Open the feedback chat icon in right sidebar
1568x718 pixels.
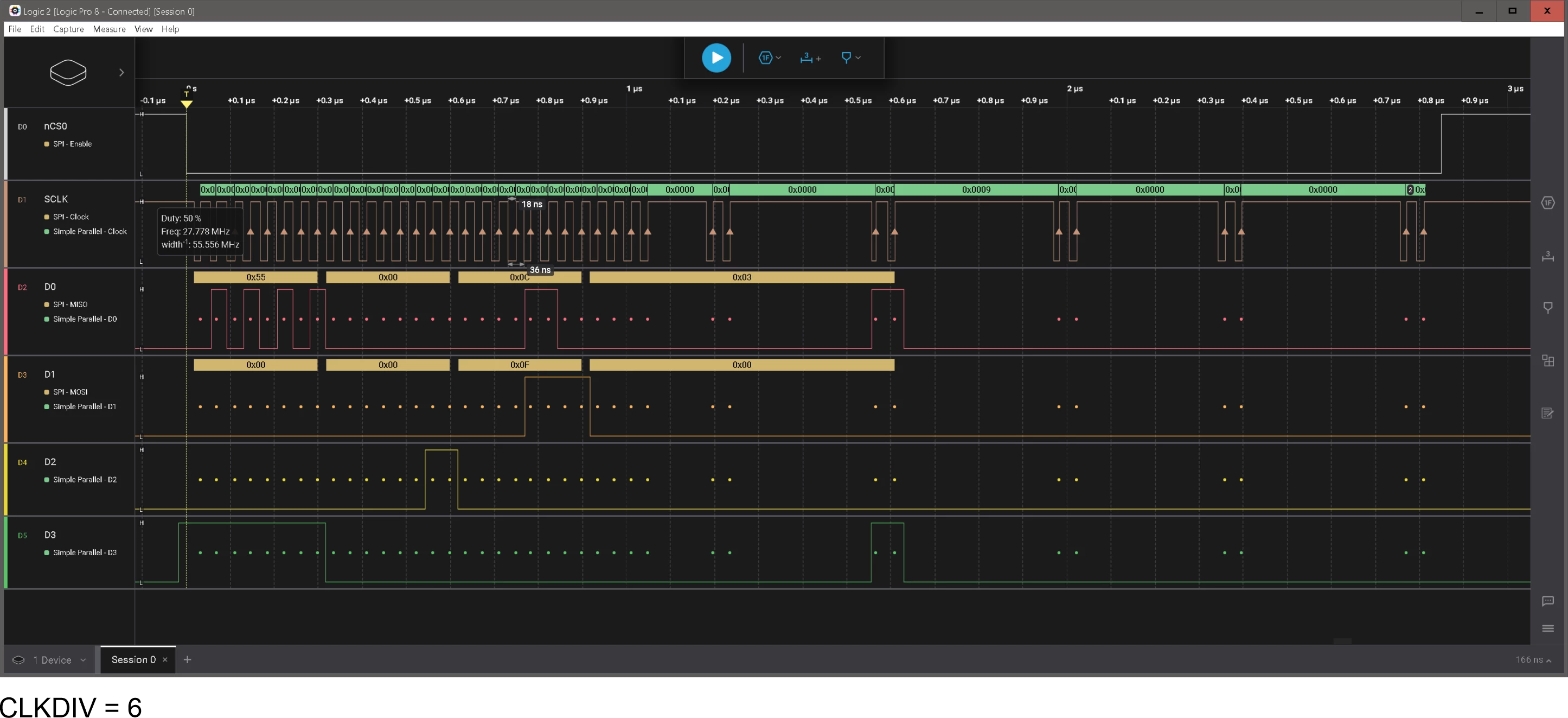1547,602
